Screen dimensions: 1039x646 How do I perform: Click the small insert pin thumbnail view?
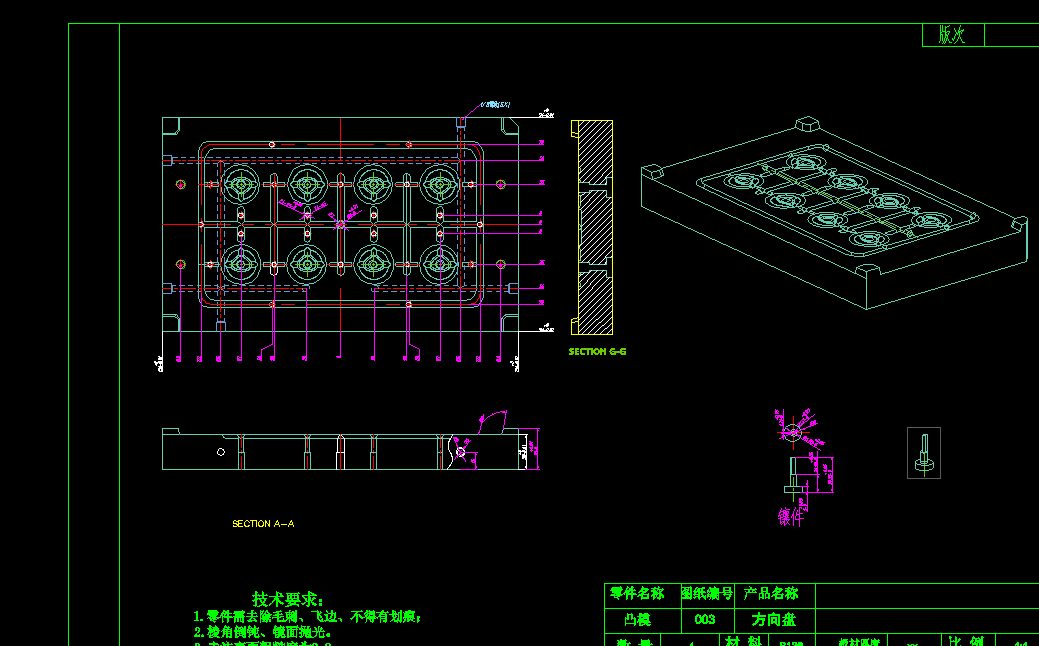pyautogui.click(x=924, y=453)
